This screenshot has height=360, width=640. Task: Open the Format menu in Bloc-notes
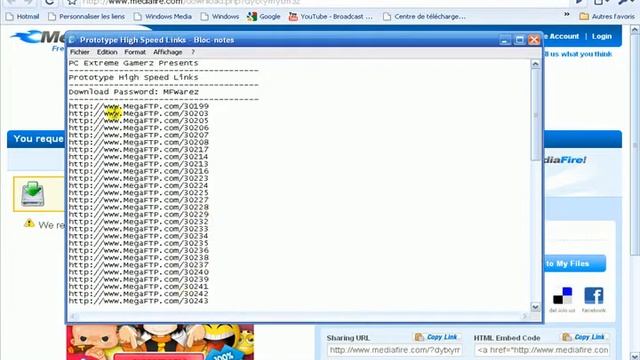[x=135, y=52]
